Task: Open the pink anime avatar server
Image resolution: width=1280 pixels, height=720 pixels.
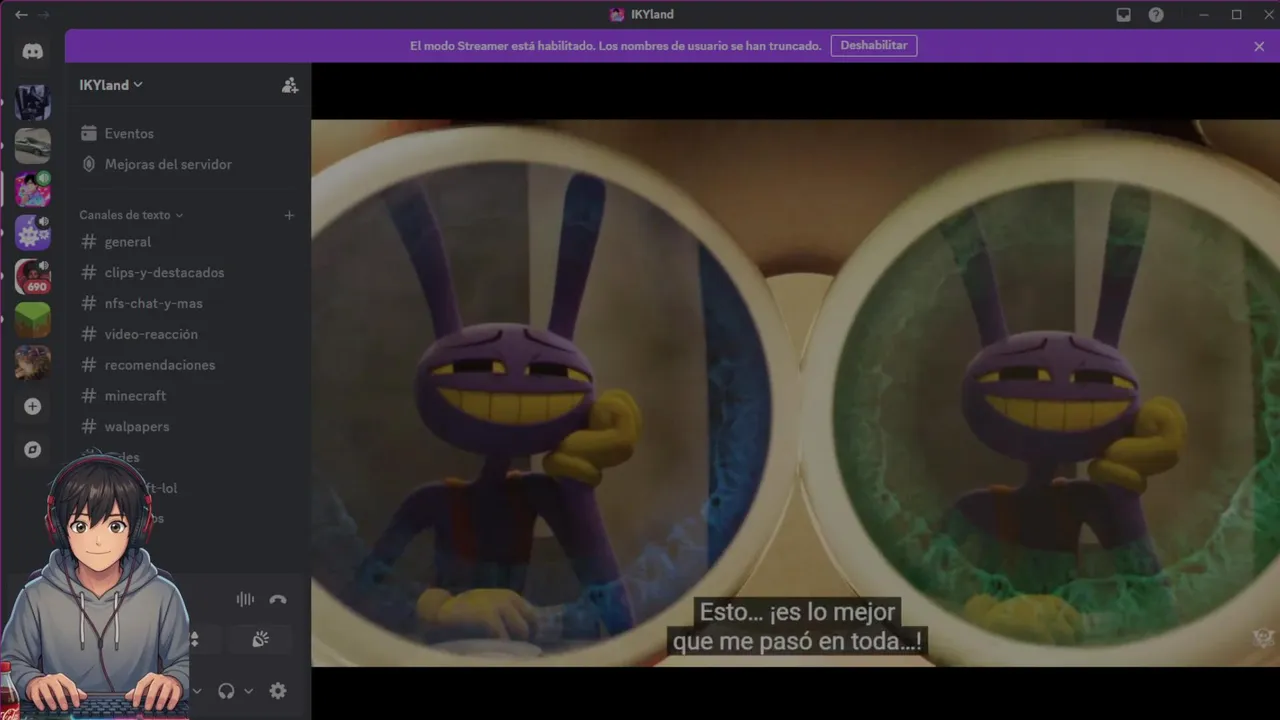Action: coord(33,189)
